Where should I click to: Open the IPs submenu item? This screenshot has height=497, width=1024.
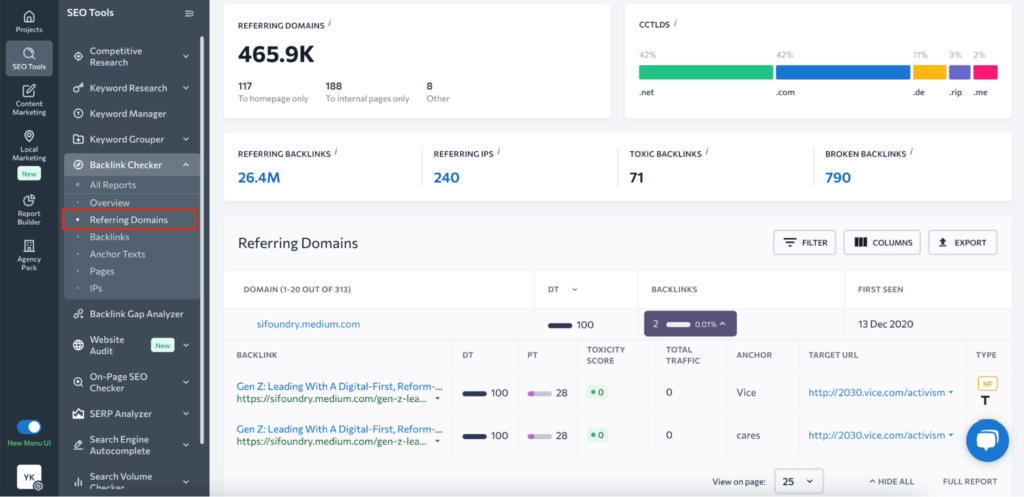(96, 288)
